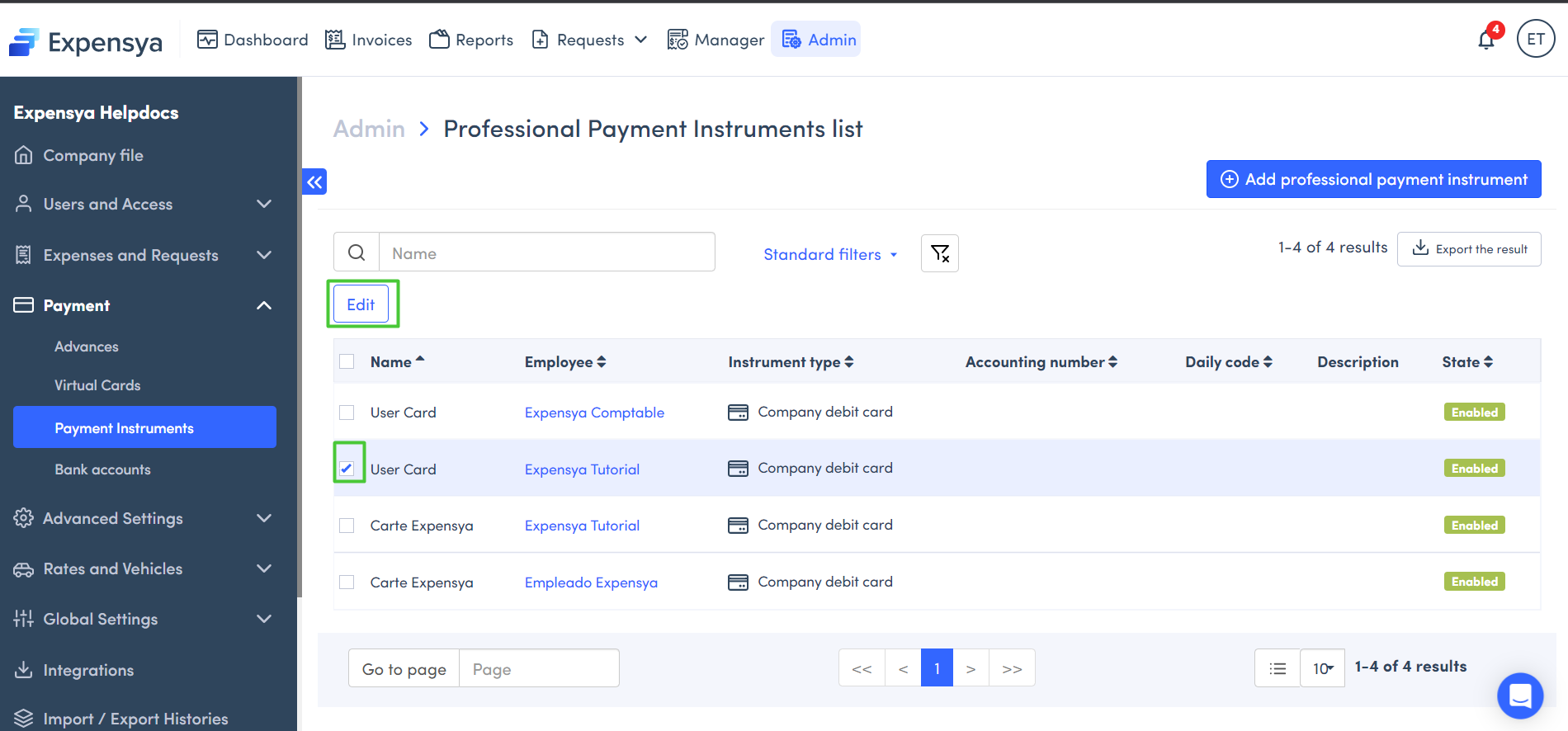Clear filters using the funnel icon
Image resolution: width=1568 pixels, height=731 pixels.
tap(939, 253)
